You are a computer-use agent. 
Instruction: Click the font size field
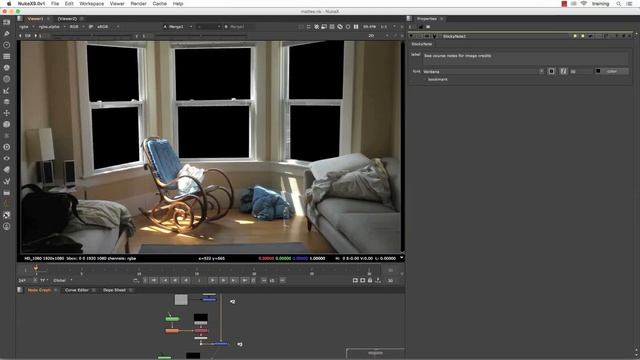580,71
